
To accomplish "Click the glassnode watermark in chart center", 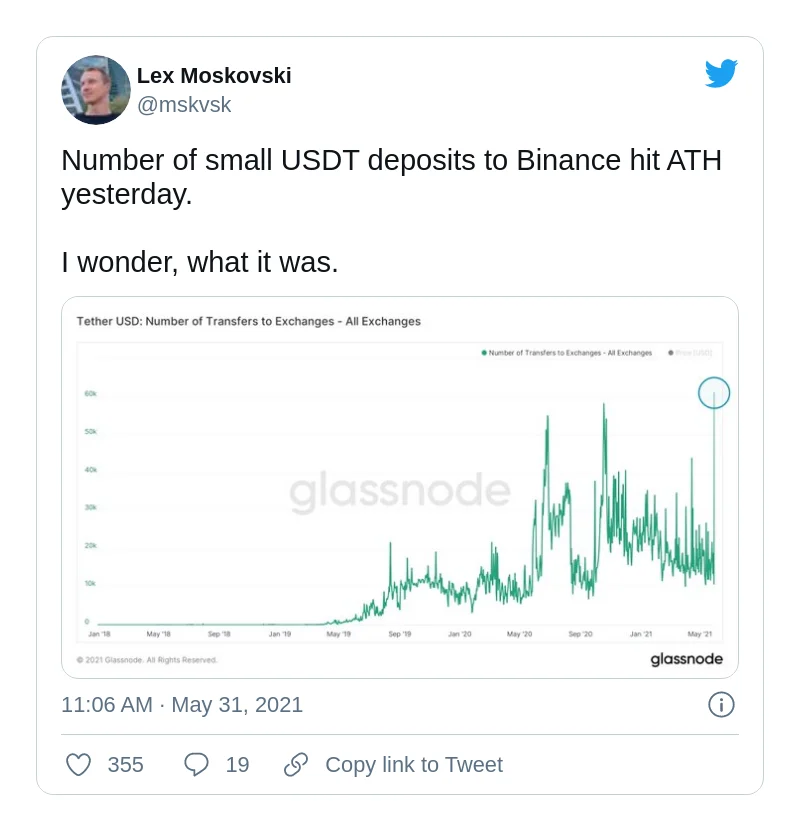I will click(400, 492).
